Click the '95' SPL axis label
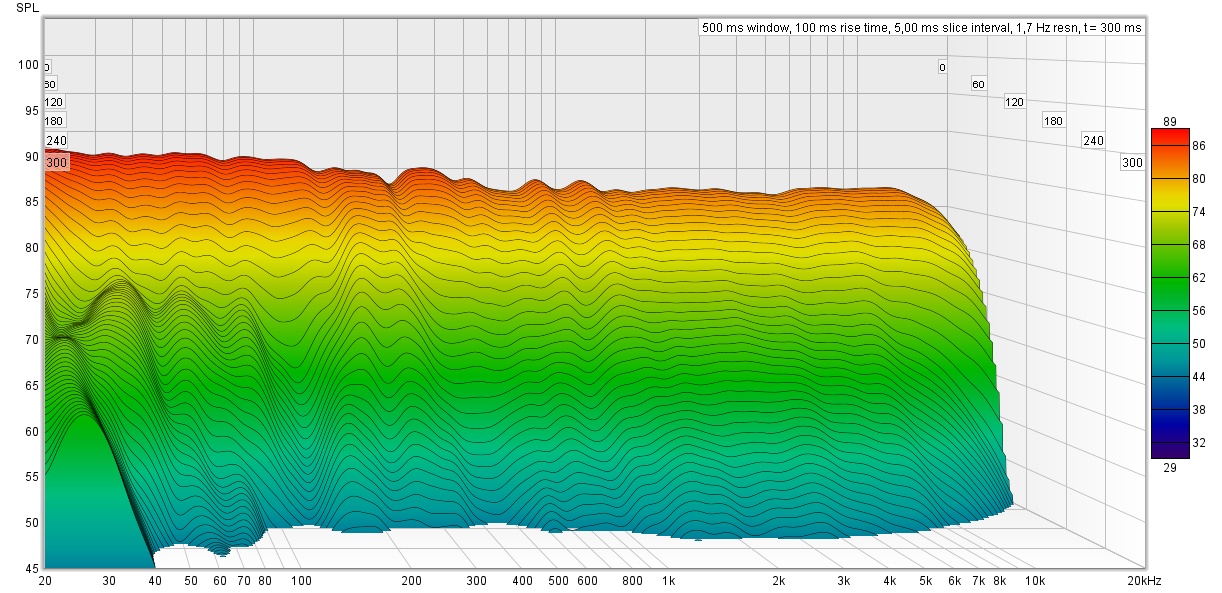 pos(31,111)
